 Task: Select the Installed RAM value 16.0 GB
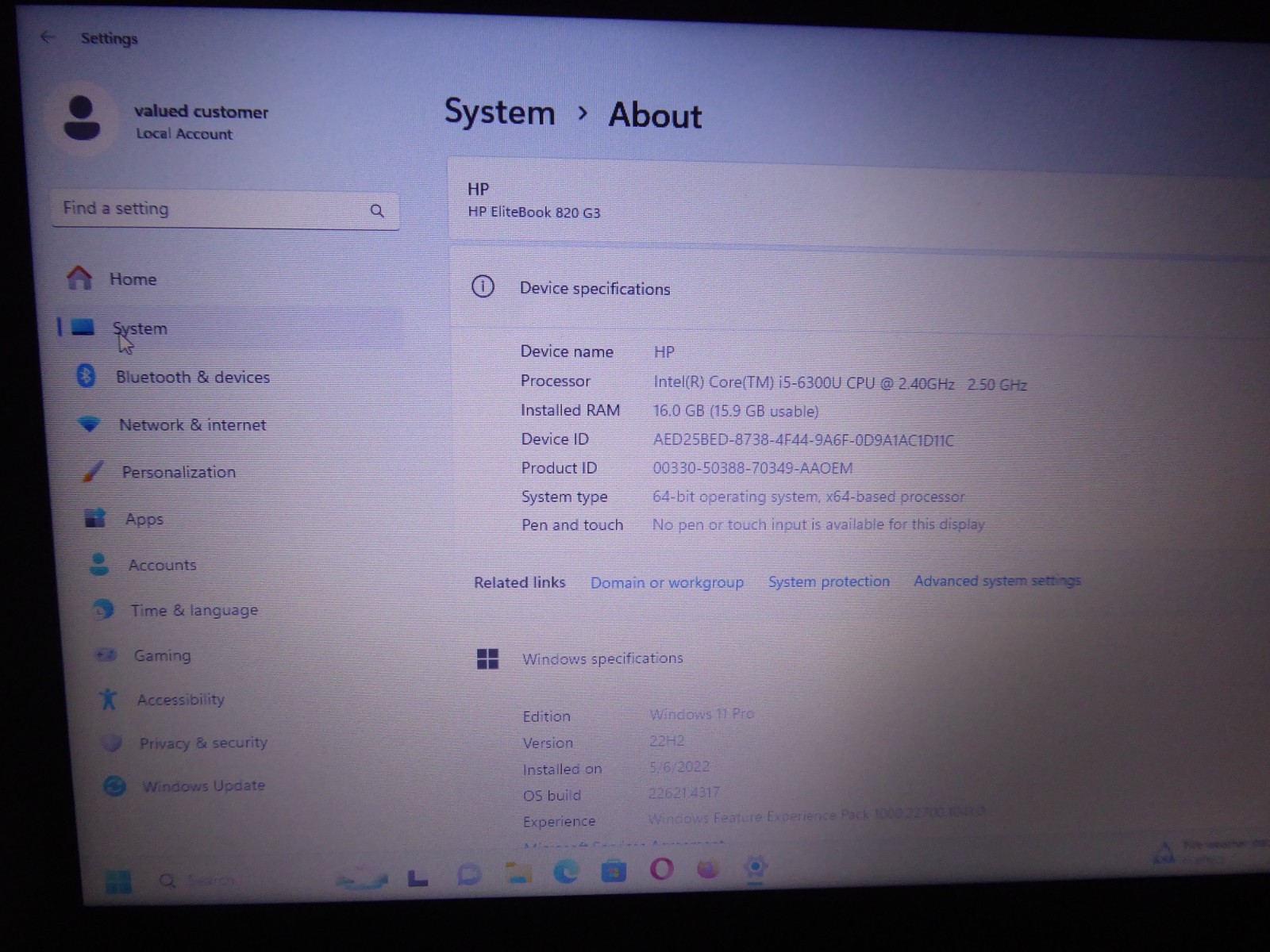[736, 411]
